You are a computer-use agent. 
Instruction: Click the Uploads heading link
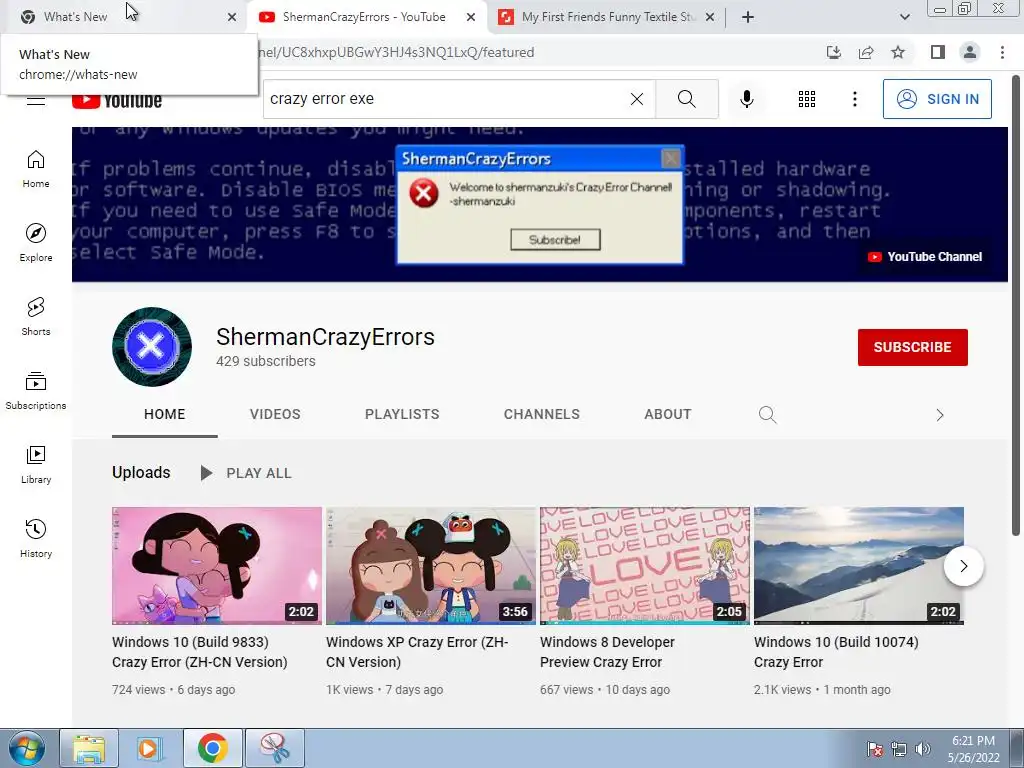141,472
